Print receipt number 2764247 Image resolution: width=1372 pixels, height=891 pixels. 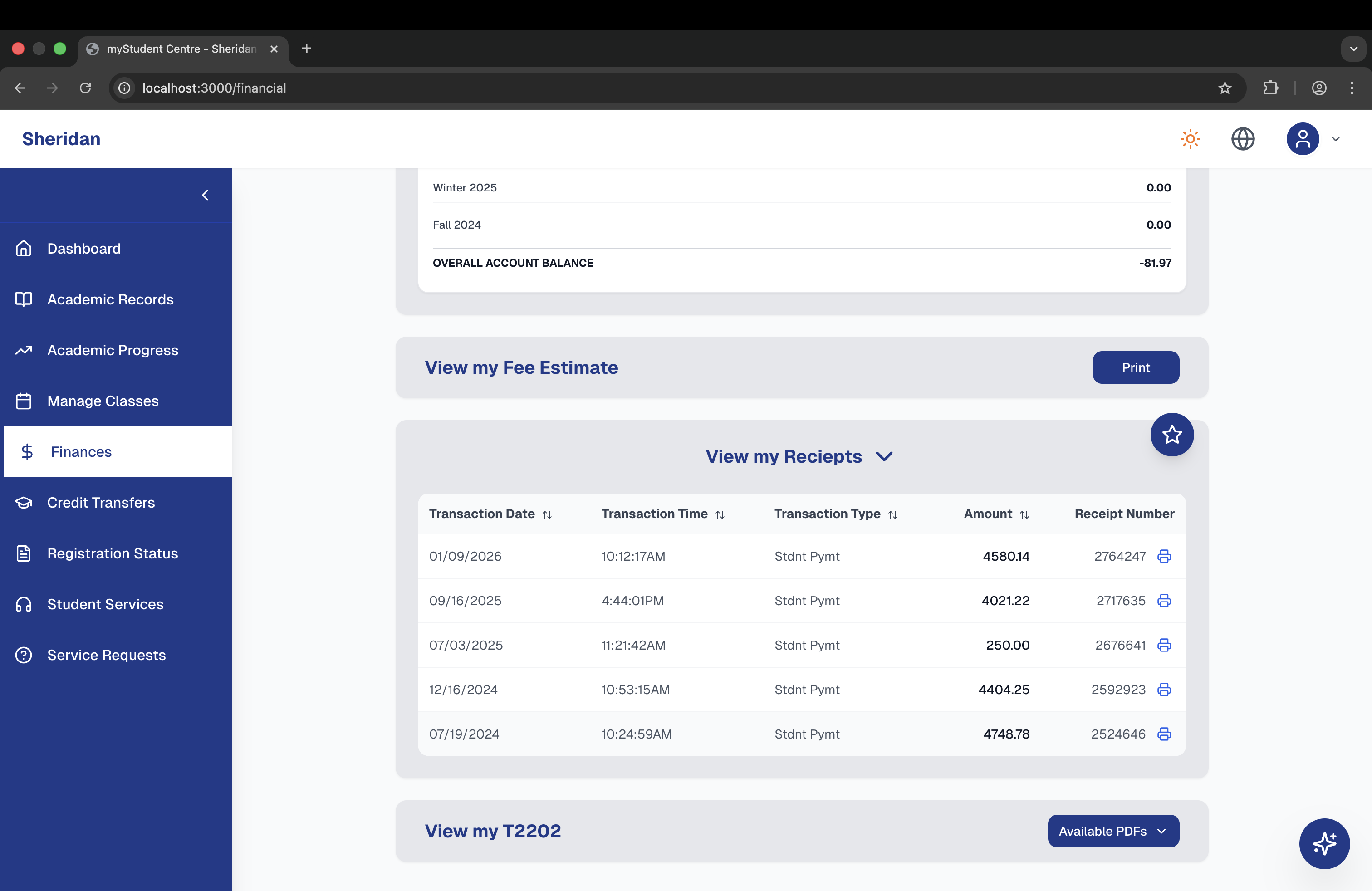(1164, 556)
